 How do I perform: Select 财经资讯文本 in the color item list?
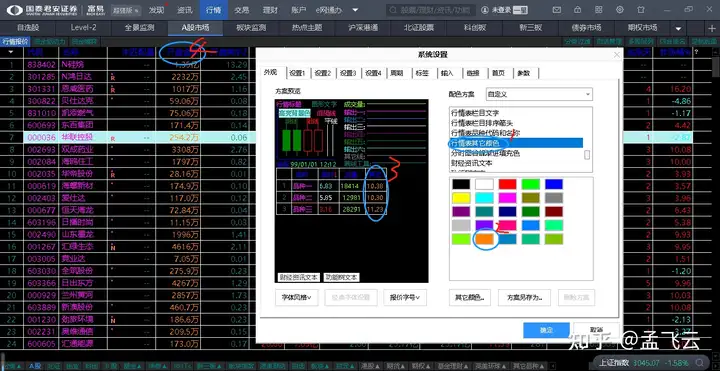click(x=472, y=163)
